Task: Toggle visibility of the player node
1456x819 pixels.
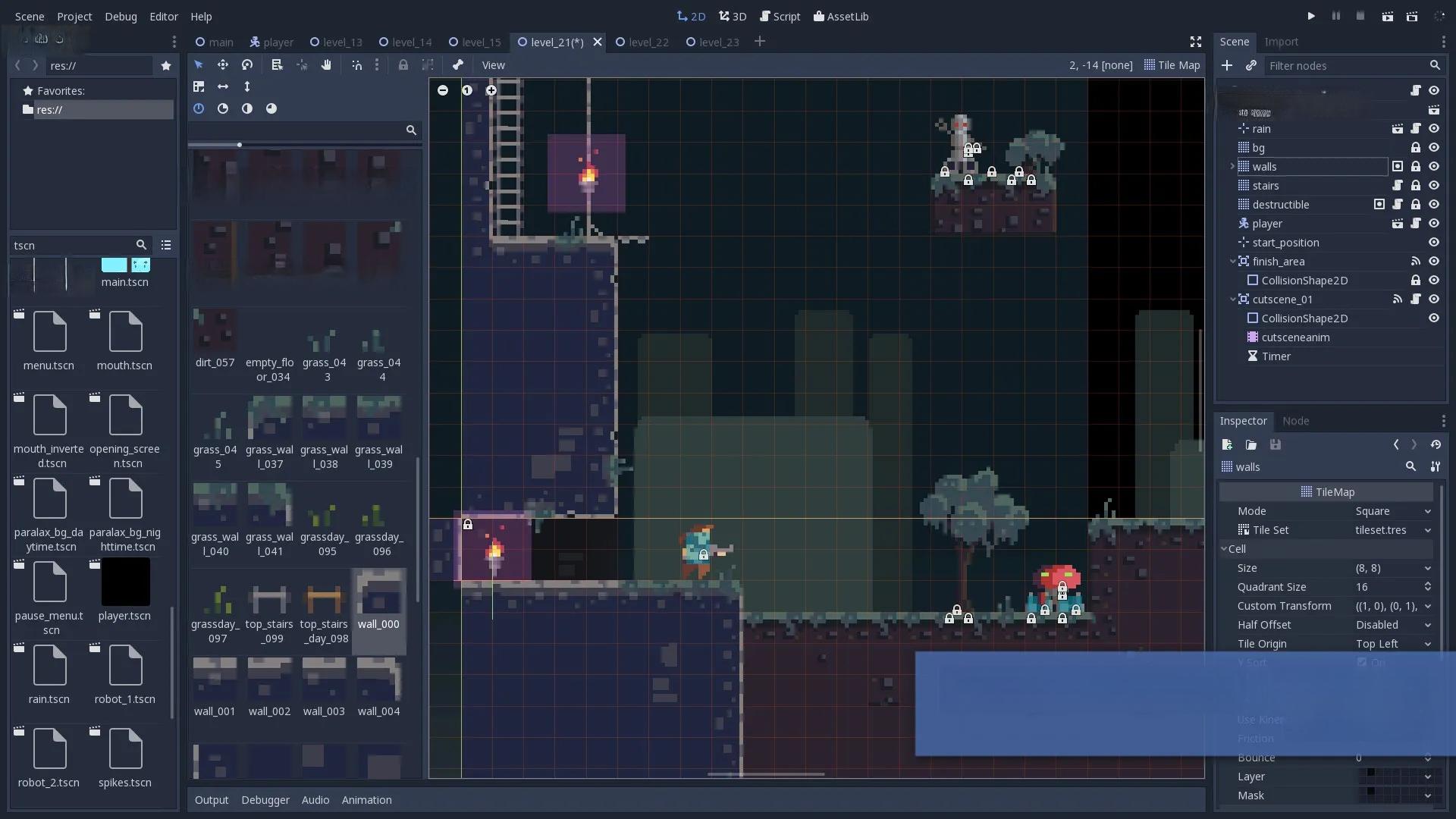Action: 1434,224
